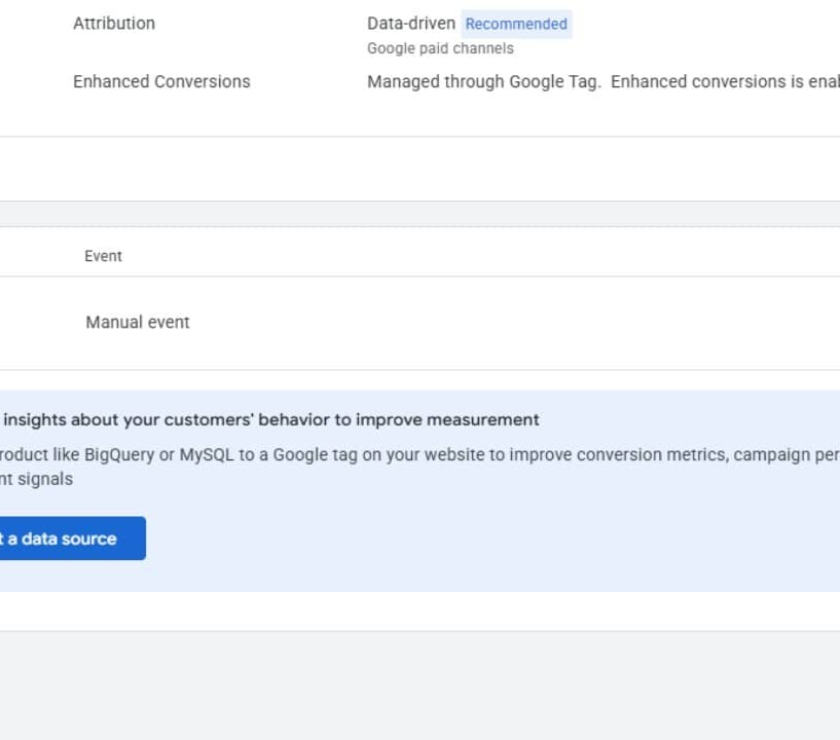Click the Google tag mention in banner text

pyautogui.click(x=315, y=455)
